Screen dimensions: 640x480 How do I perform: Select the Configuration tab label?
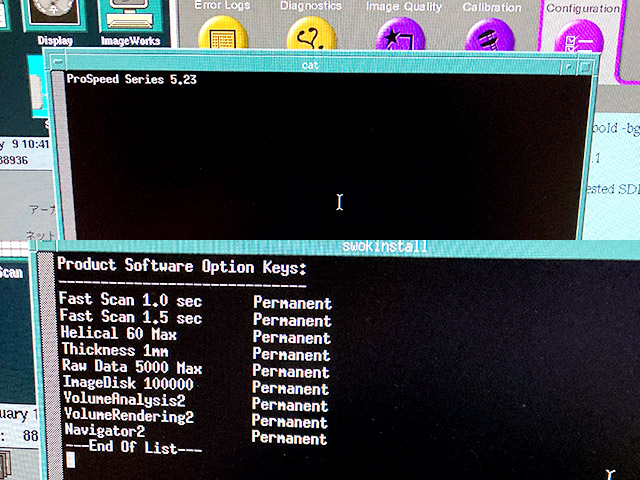[583, 8]
